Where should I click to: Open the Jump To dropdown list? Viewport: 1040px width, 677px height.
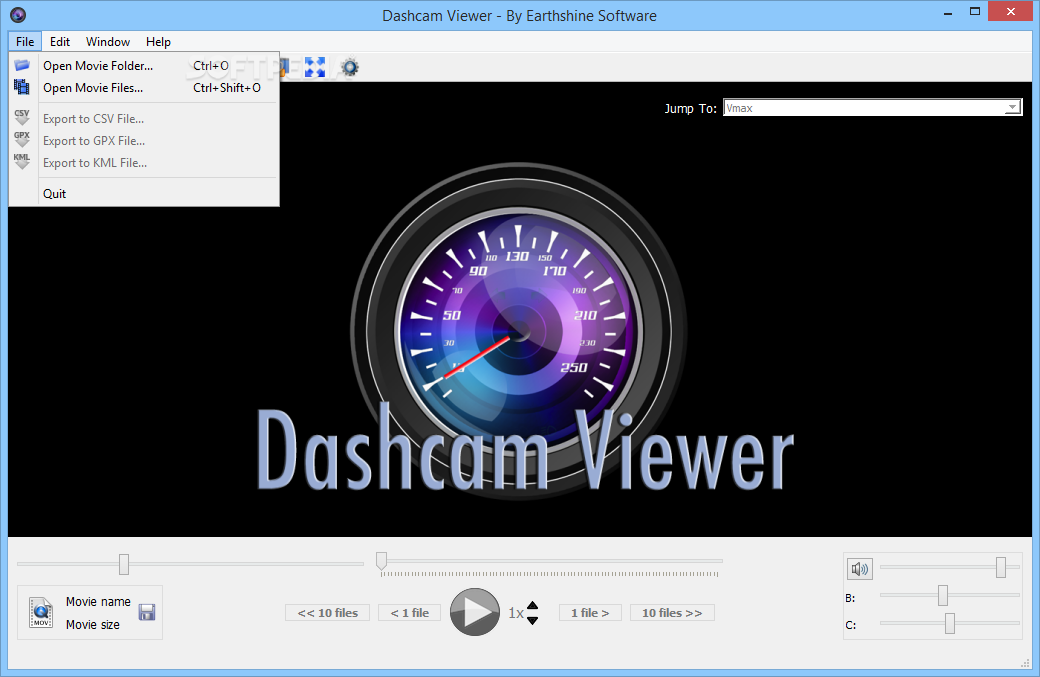[x=1012, y=107]
